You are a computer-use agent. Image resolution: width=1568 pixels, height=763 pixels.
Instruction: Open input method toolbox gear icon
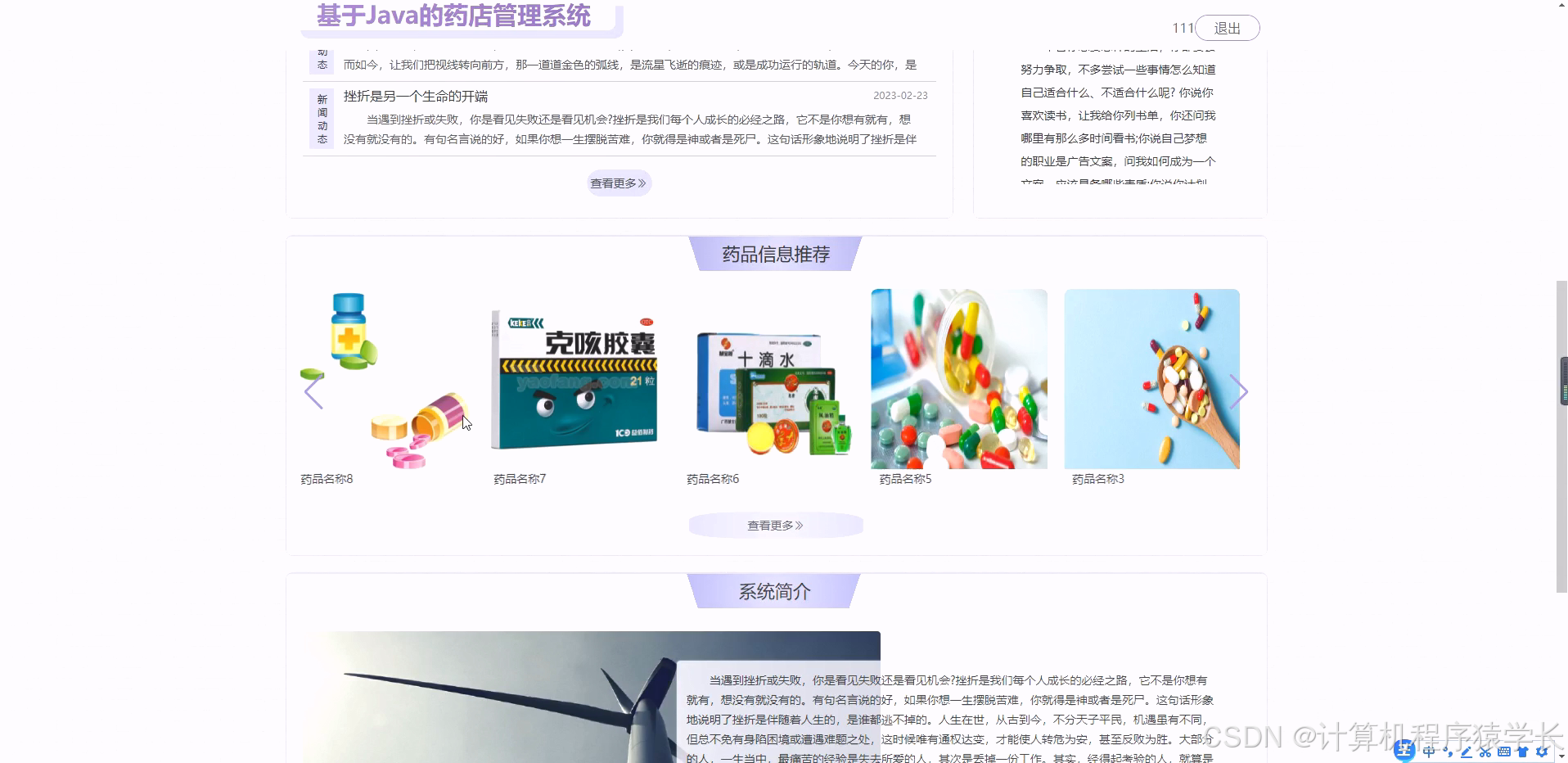tap(1542, 750)
